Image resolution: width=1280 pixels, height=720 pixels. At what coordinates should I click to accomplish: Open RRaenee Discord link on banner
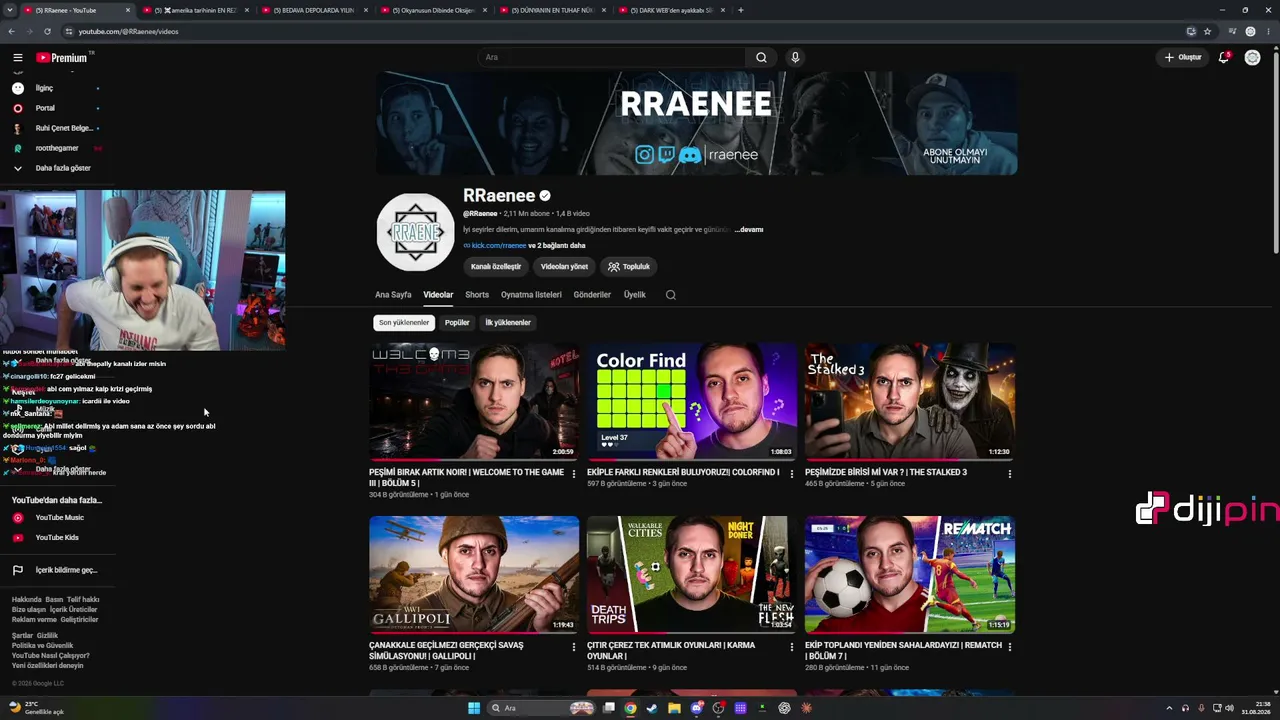(x=690, y=155)
